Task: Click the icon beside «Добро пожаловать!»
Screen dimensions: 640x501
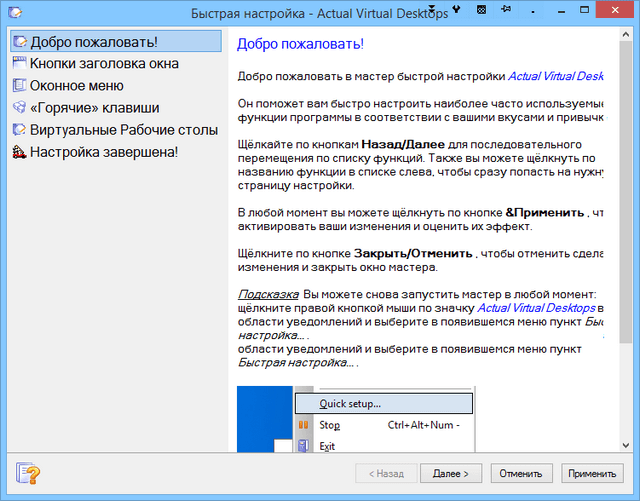Action: (x=20, y=42)
